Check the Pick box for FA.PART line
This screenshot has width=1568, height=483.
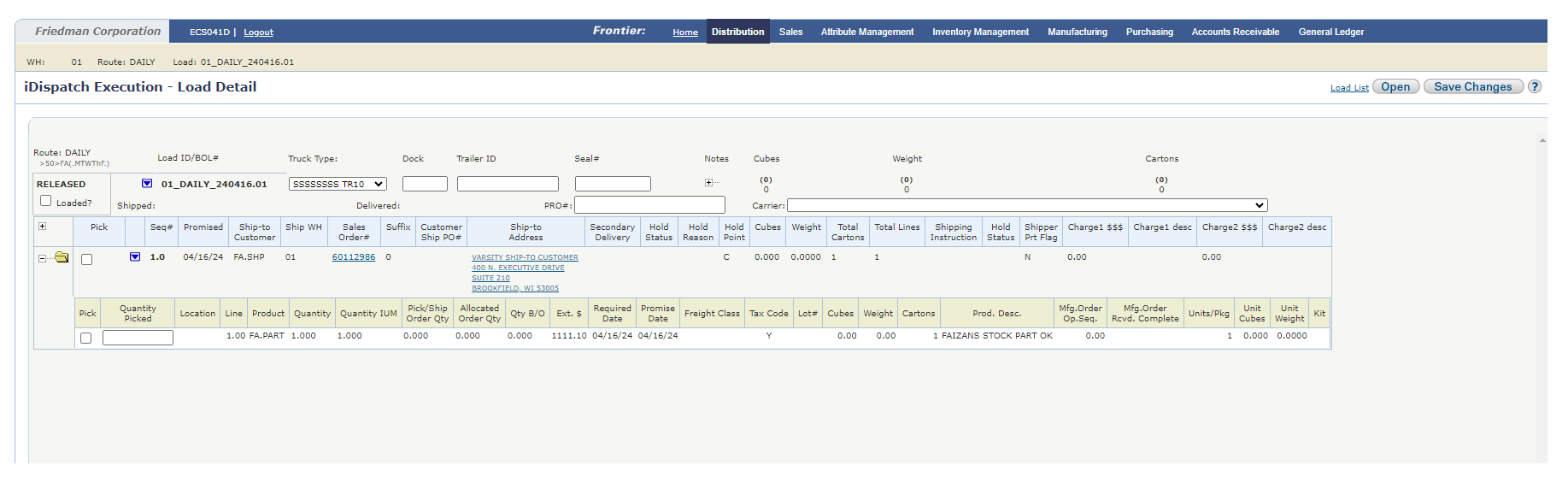click(85, 338)
